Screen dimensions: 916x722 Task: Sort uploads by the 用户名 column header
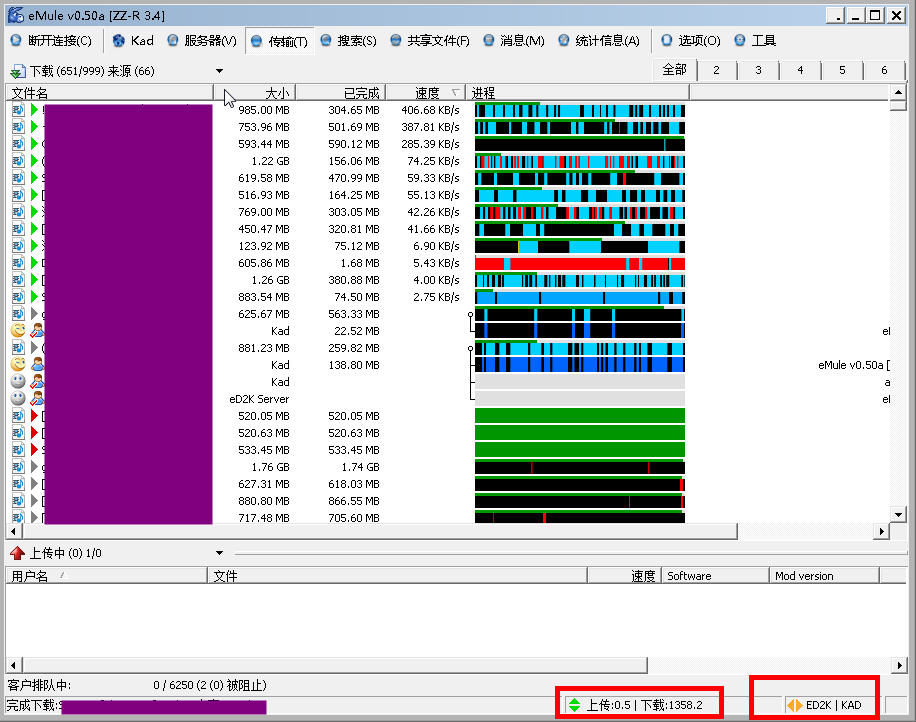point(106,576)
